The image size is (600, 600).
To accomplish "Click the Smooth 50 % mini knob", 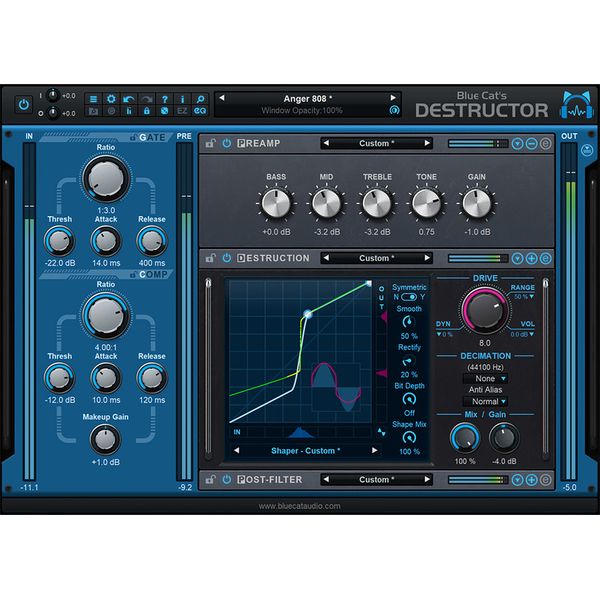I will pos(409,322).
